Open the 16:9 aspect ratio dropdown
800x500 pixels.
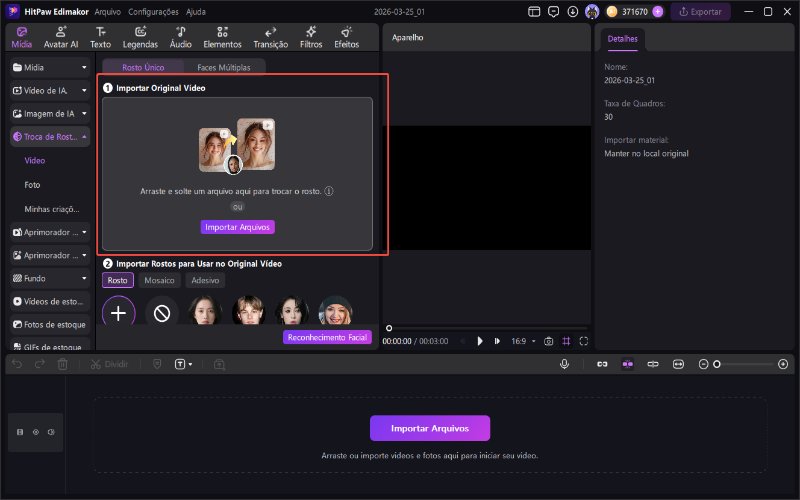pos(525,341)
